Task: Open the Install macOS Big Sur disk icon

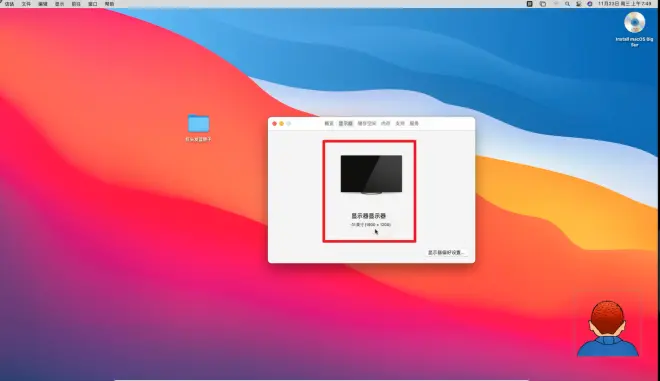Action: 634,23
